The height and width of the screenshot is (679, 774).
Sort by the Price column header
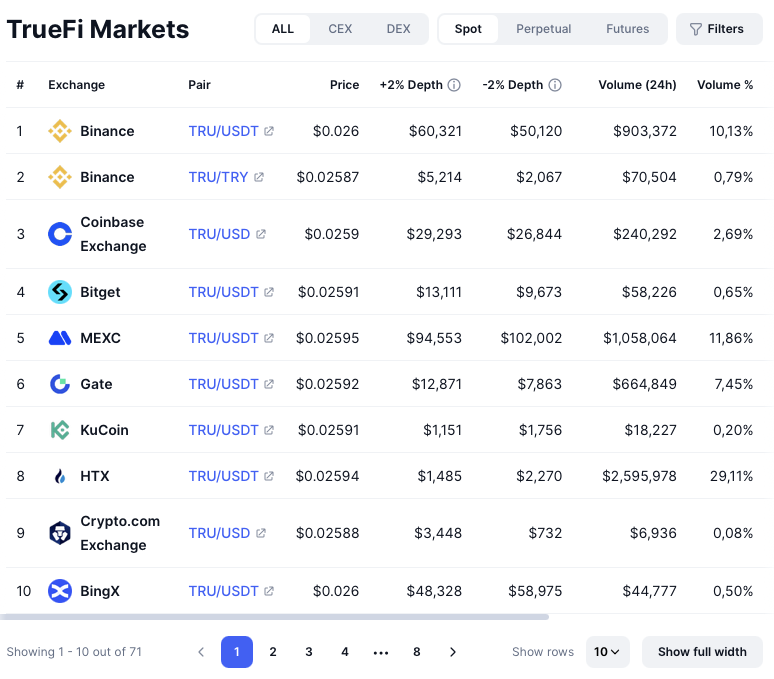344,85
